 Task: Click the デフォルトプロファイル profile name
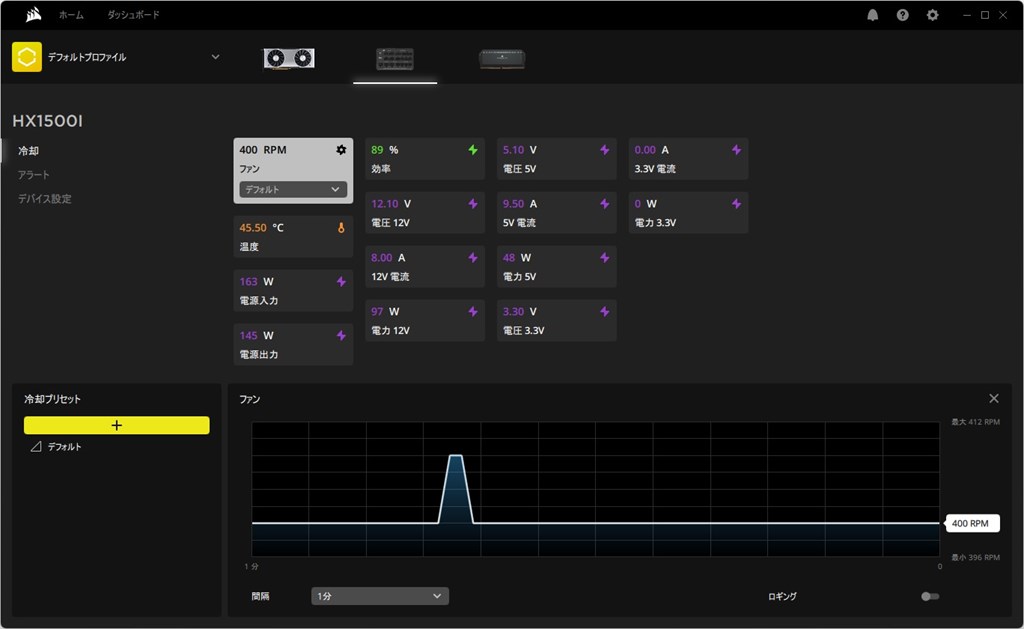pos(87,57)
